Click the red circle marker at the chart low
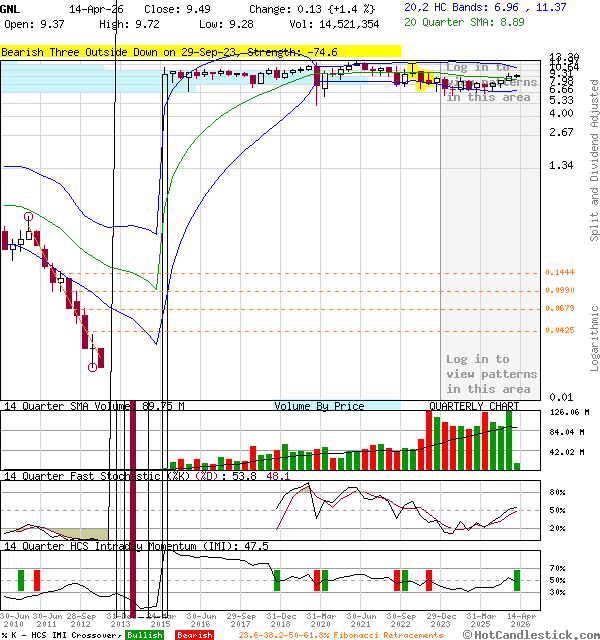Screen dimensions: 600x640 pos(92,368)
